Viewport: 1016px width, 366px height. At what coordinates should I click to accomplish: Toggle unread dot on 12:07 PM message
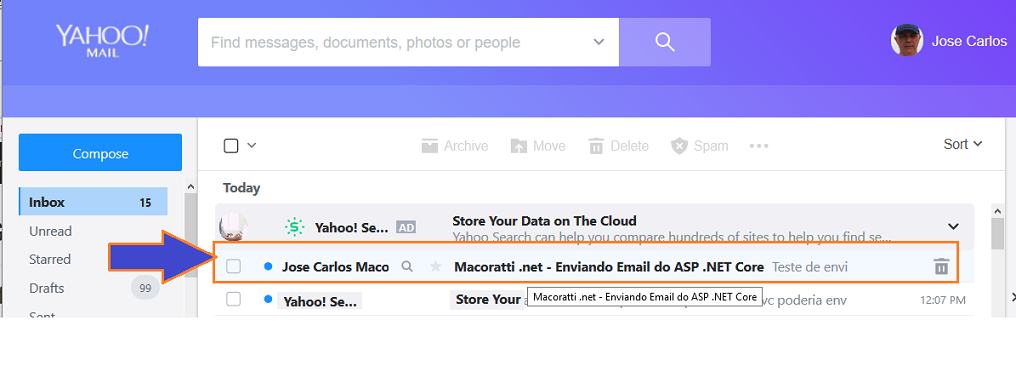coord(268,299)
